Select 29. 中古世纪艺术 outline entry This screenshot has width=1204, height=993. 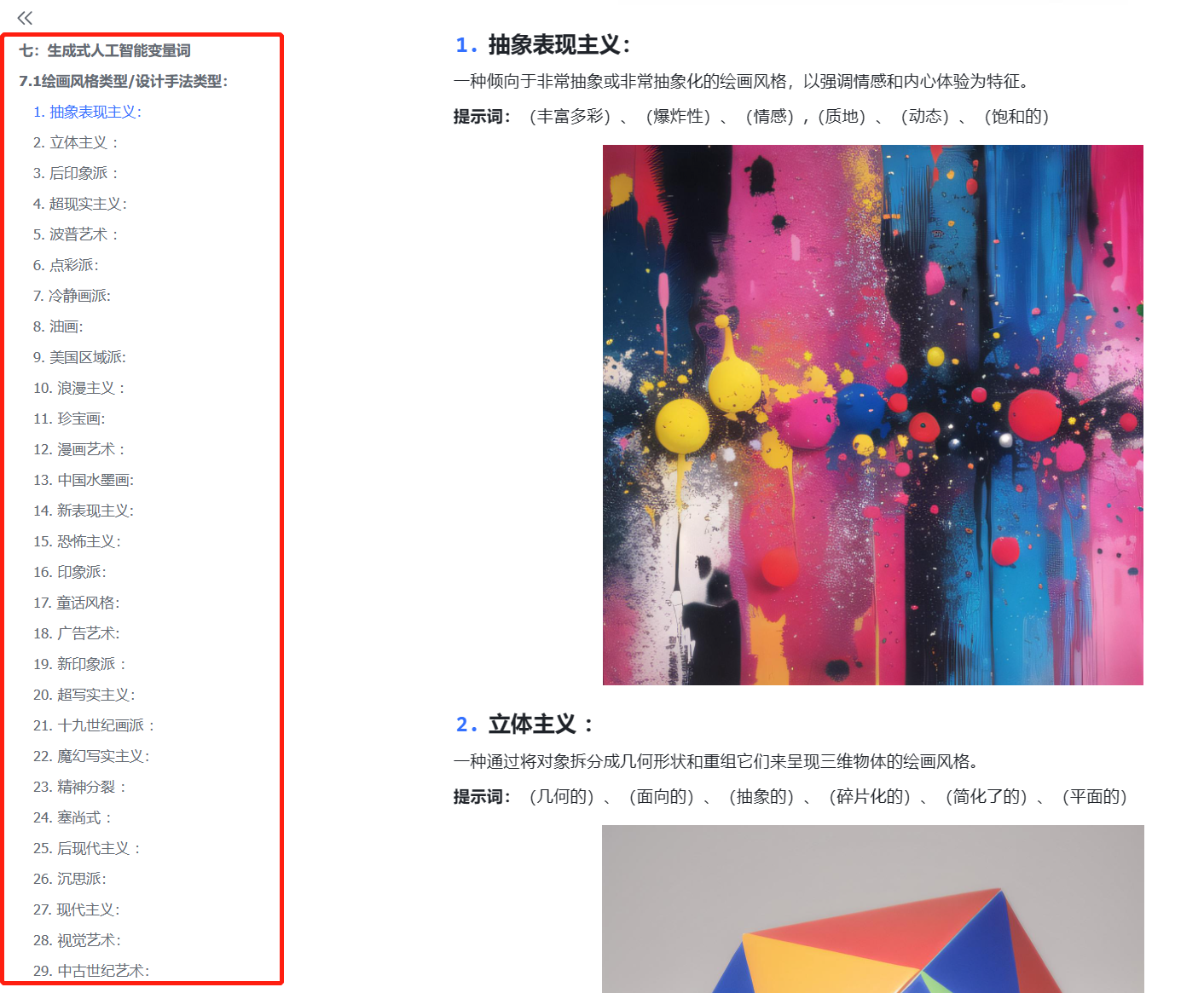(x=91, y=971)
